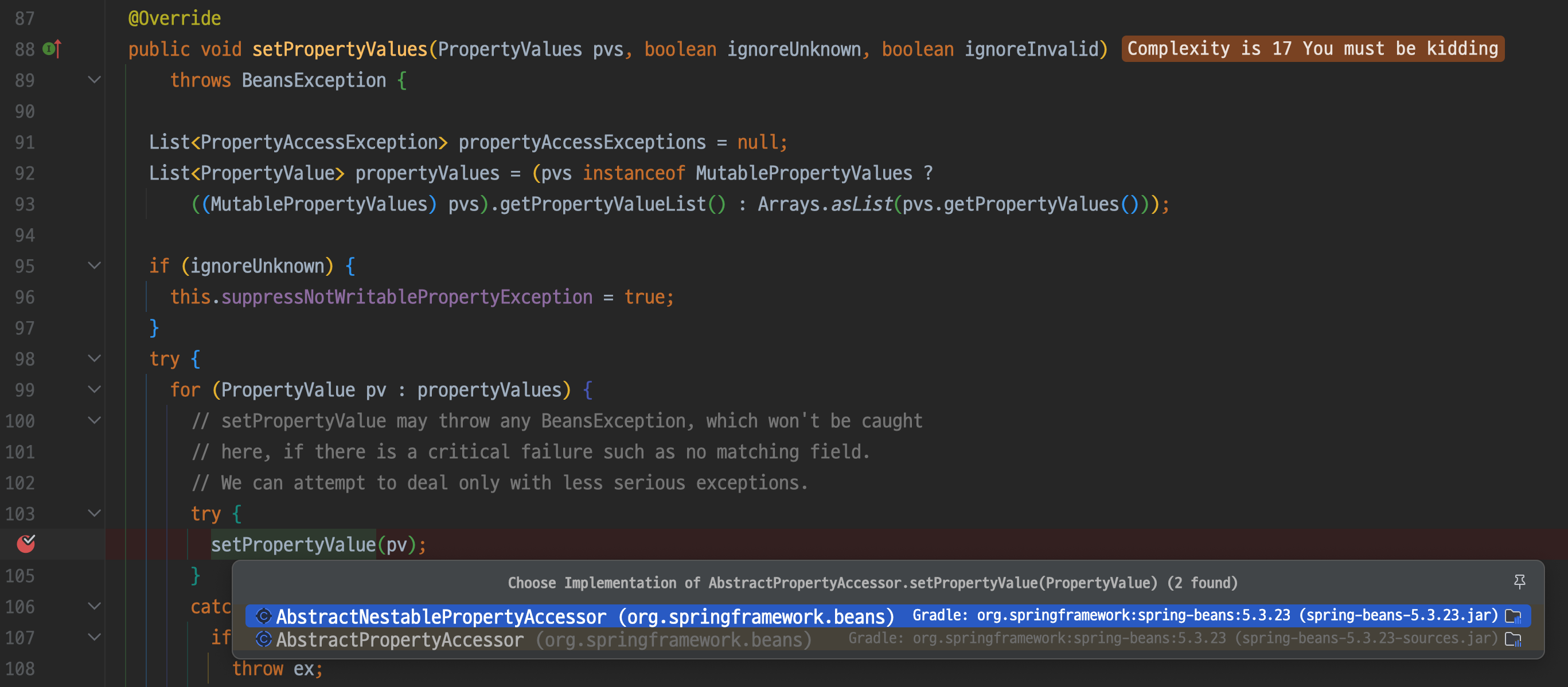Choose the AbstractPropertyAccessor implementation entry

click(x=400, y=639)
